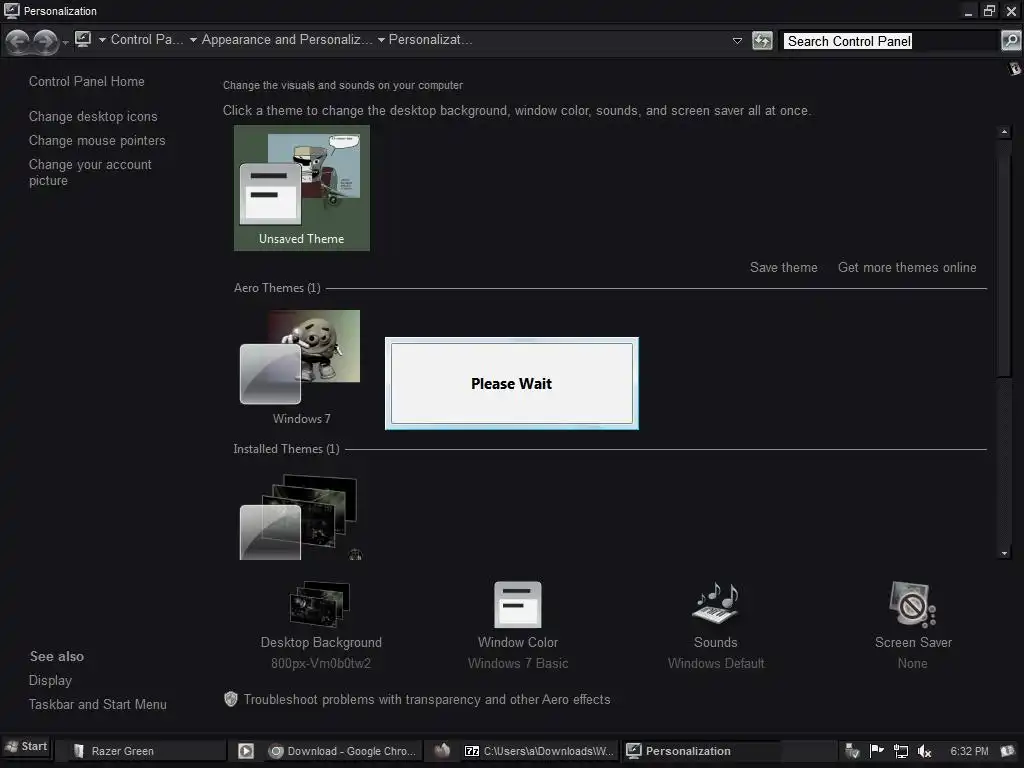Open the Start menu
The image size is (1024, 768).
26,746
